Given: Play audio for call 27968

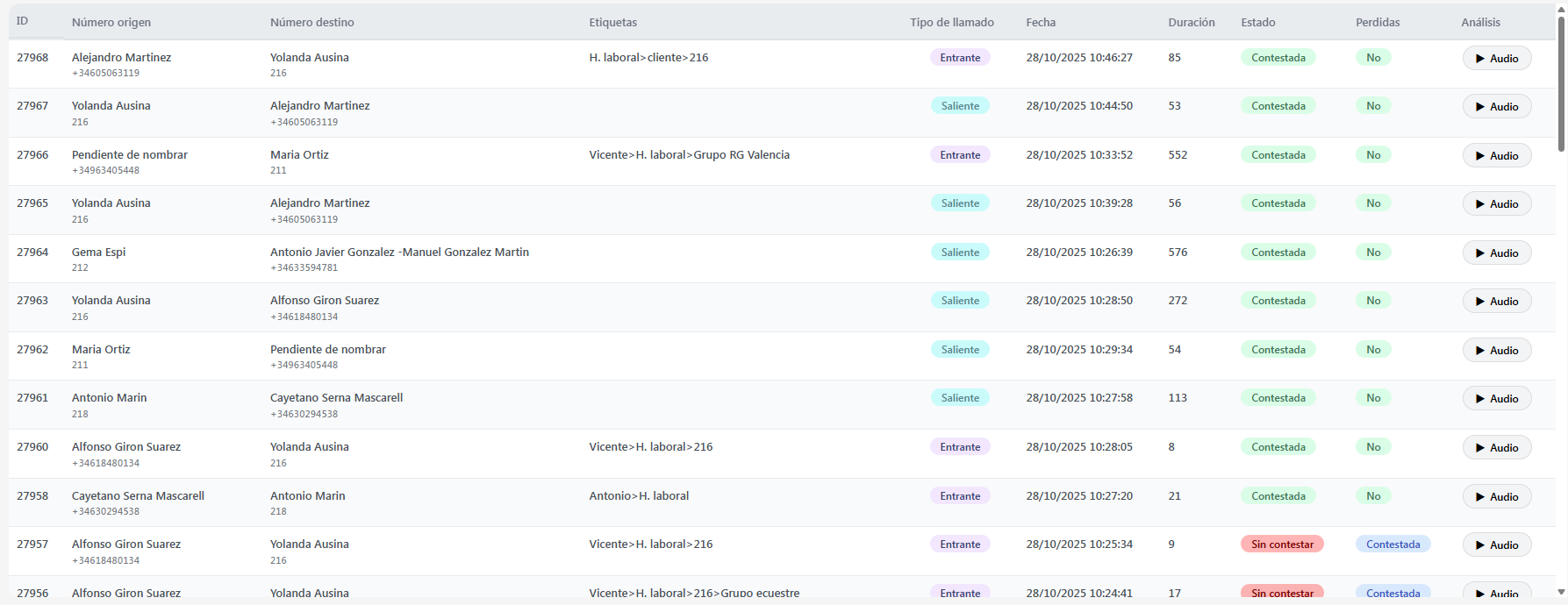Looking at the screenshot, I should [1496, 59].
